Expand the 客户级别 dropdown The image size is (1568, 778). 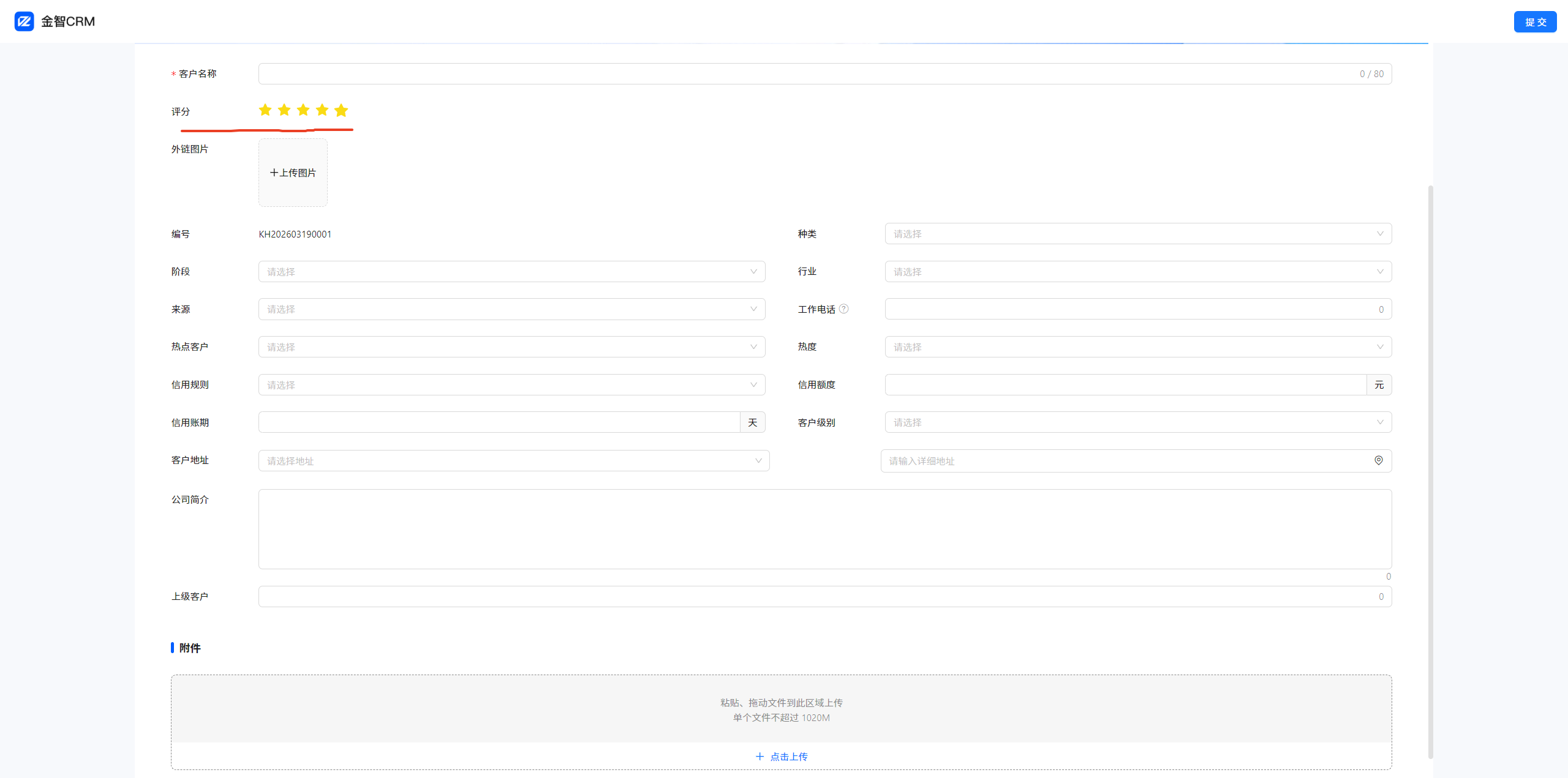pyautogui.click(x=1137, y=422)
